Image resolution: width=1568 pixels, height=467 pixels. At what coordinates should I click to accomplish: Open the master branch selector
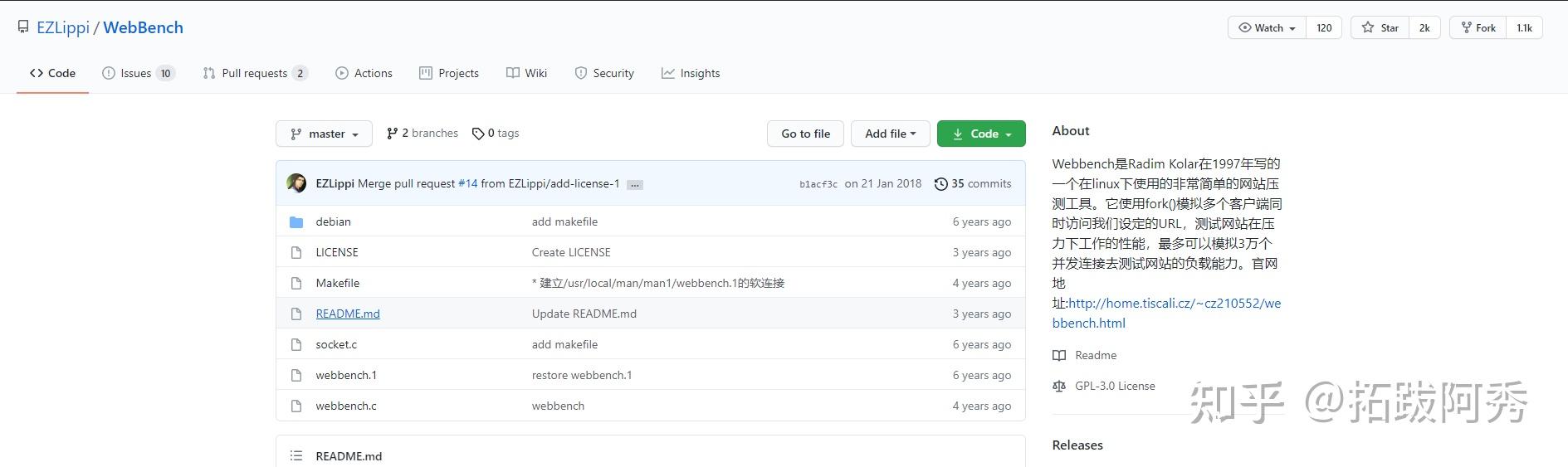pyautogui.click(x=324, y=134)
